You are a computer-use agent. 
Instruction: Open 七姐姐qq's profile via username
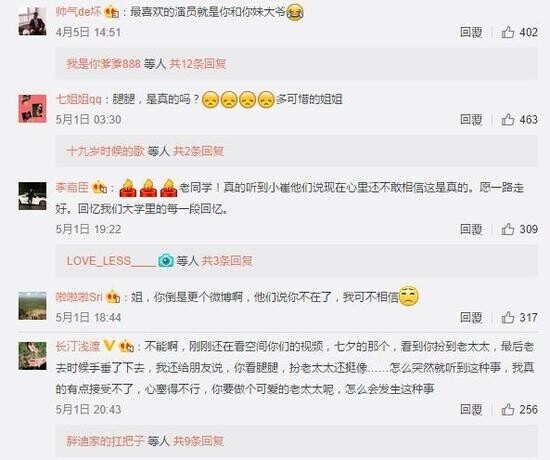tap(79, 99)
